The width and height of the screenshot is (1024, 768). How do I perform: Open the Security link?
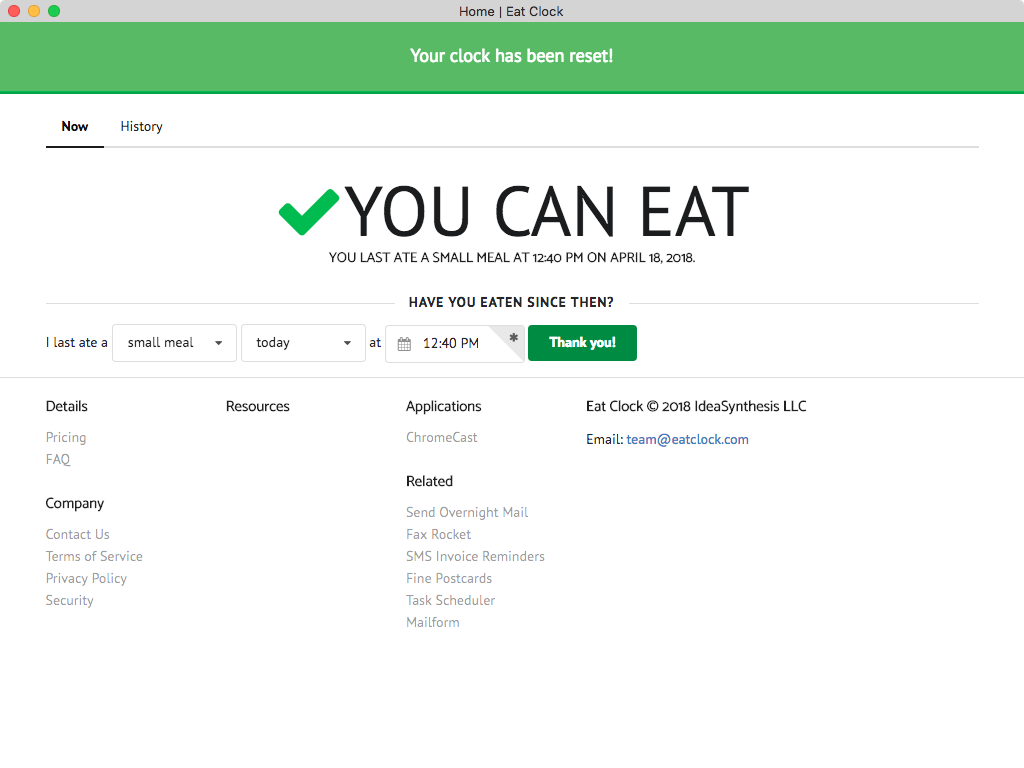(69, 601)
